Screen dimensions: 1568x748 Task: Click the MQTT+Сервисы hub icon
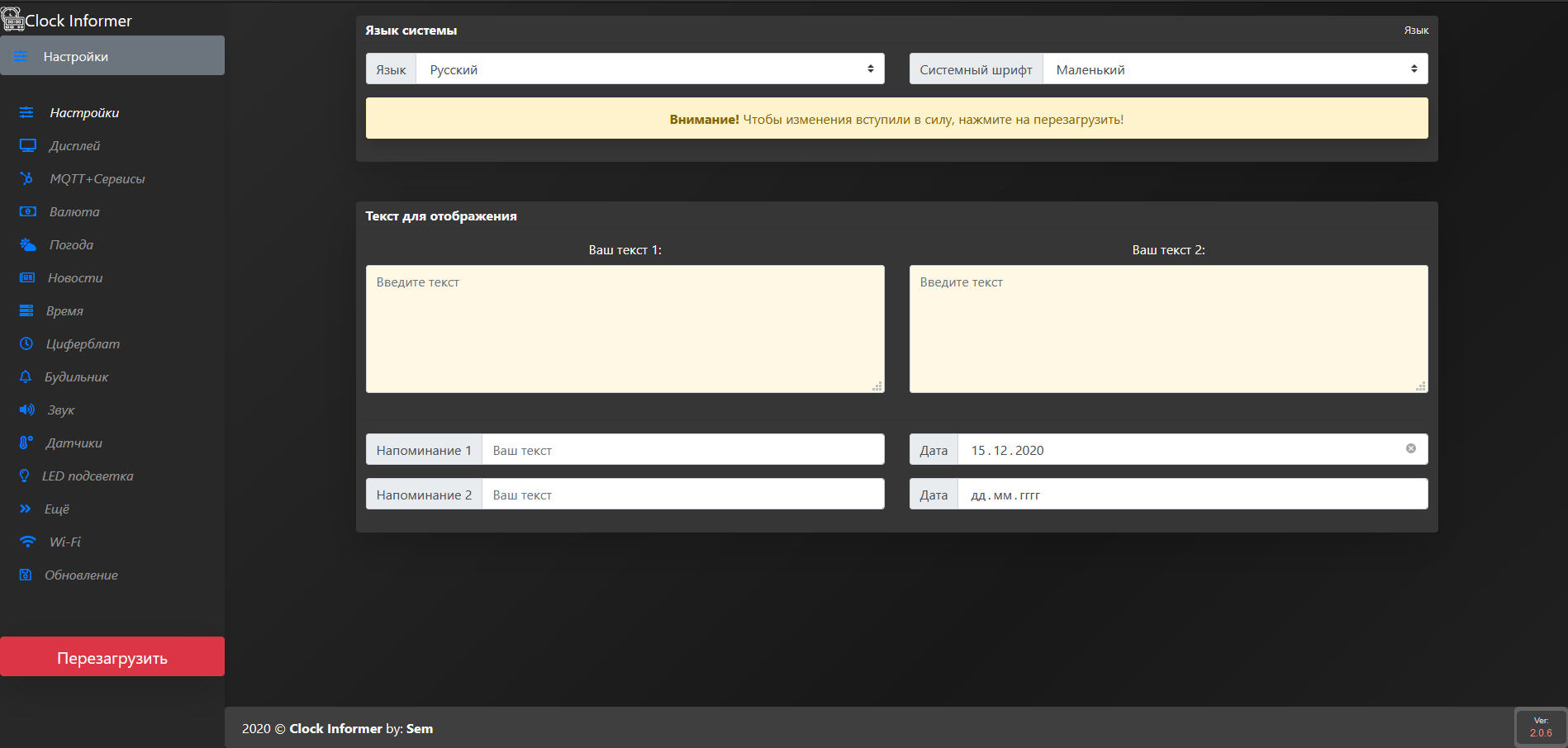coord(27,178)
